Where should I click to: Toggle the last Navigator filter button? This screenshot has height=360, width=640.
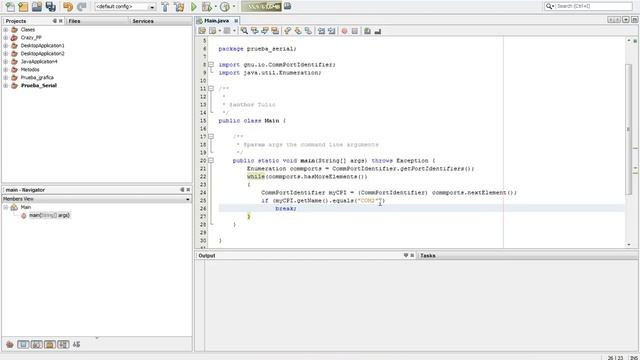pos(63,344)
